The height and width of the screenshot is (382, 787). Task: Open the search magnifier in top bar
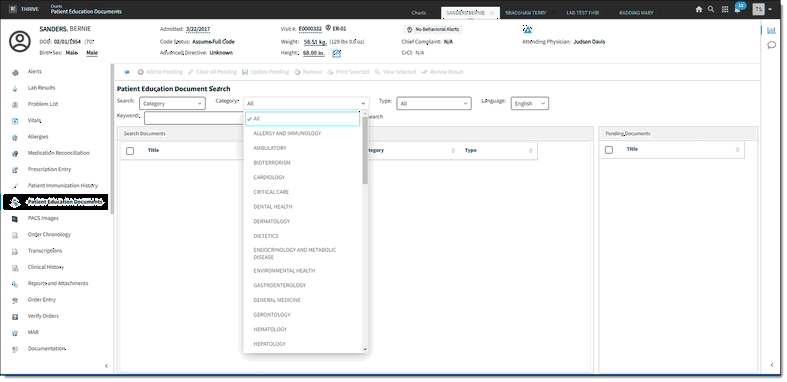(711, 9)
